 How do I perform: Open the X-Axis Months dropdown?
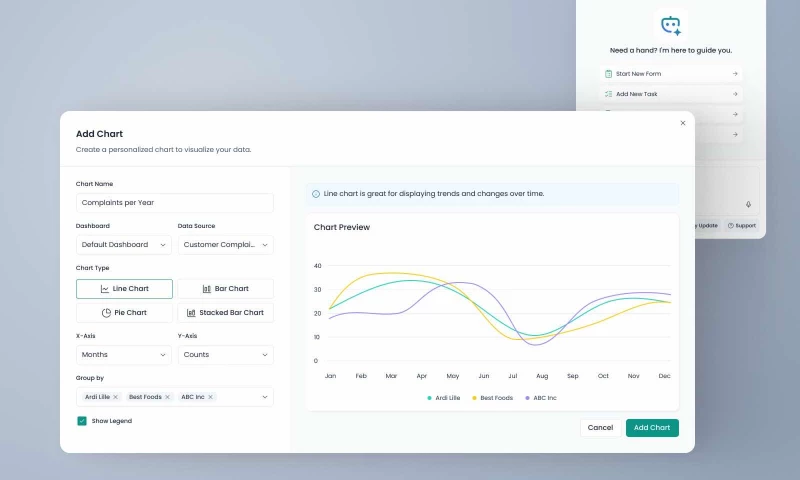tap(123, 355)
